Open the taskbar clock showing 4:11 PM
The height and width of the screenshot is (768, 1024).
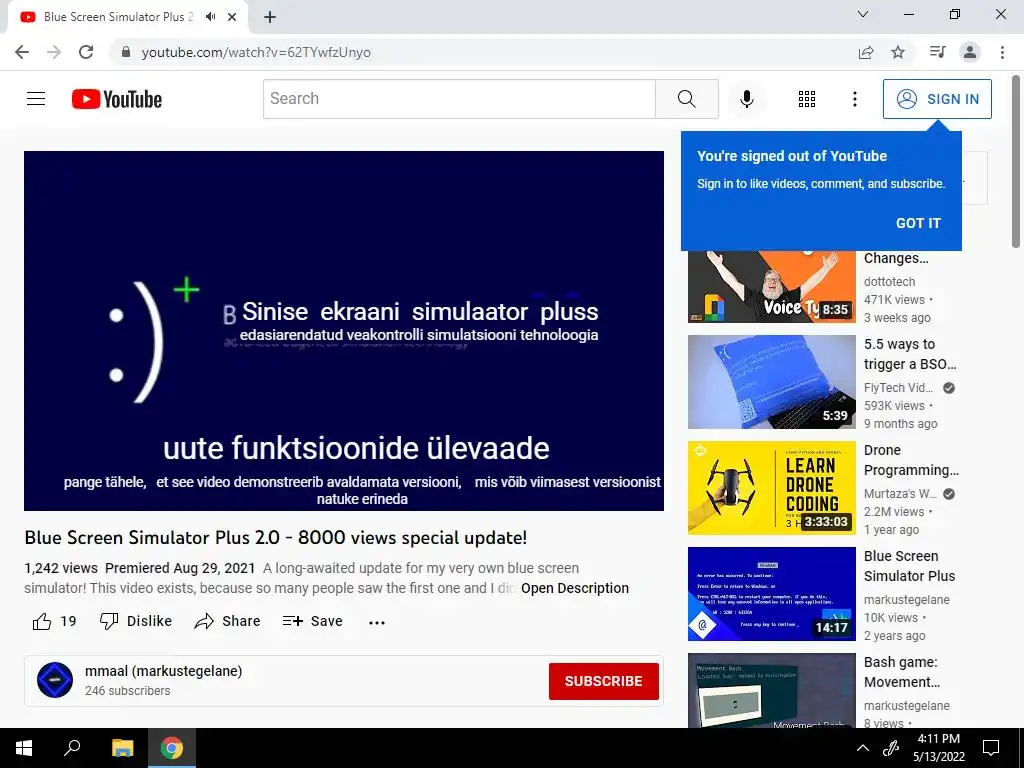click(x=938, y=748)
